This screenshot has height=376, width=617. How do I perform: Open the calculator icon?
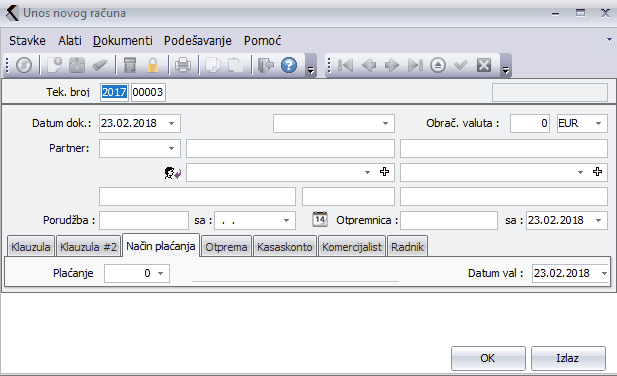[130, 65]
